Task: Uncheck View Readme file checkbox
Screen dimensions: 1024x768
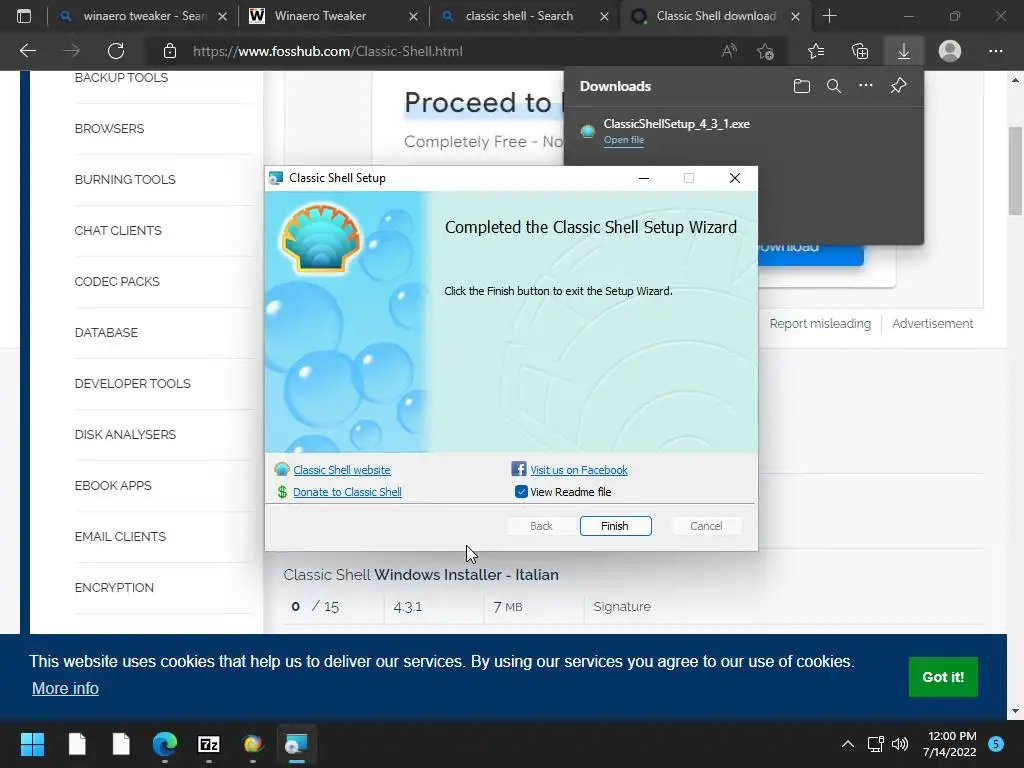Action: [x=520, y=492]
